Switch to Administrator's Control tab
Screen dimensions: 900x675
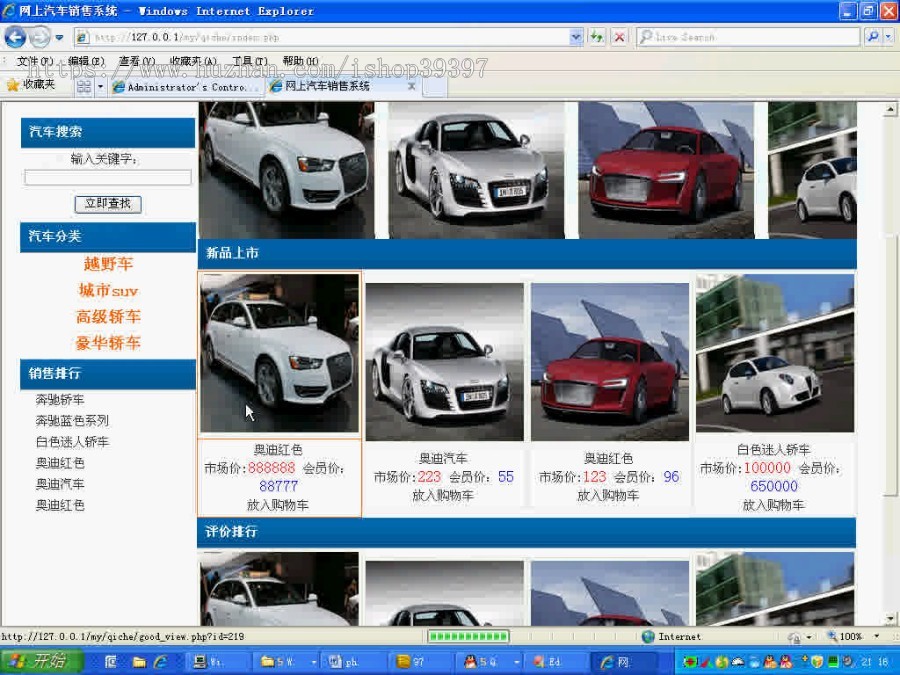click(186, 87)
